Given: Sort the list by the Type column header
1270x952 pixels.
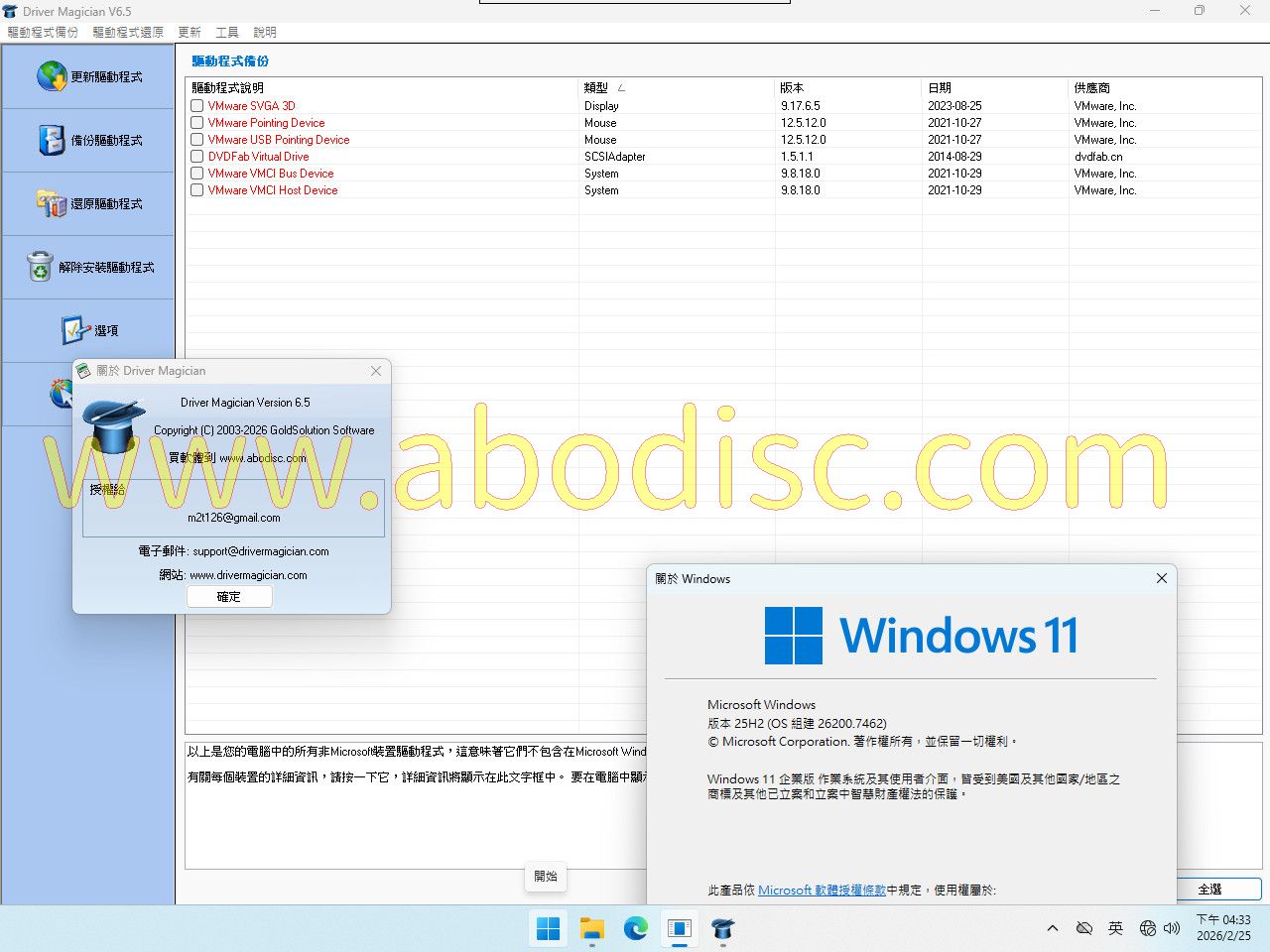Looking at the screenshot, I should [595, 88].
